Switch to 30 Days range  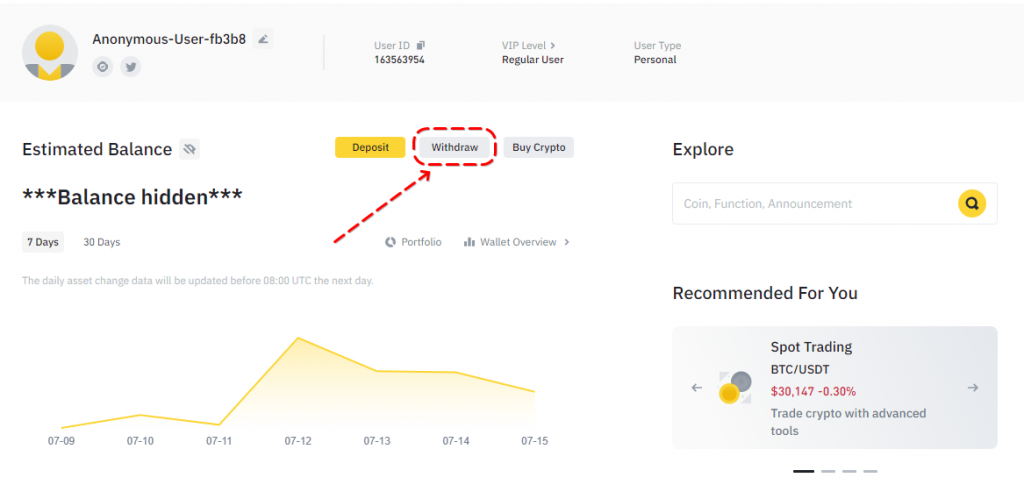(101, 242)
